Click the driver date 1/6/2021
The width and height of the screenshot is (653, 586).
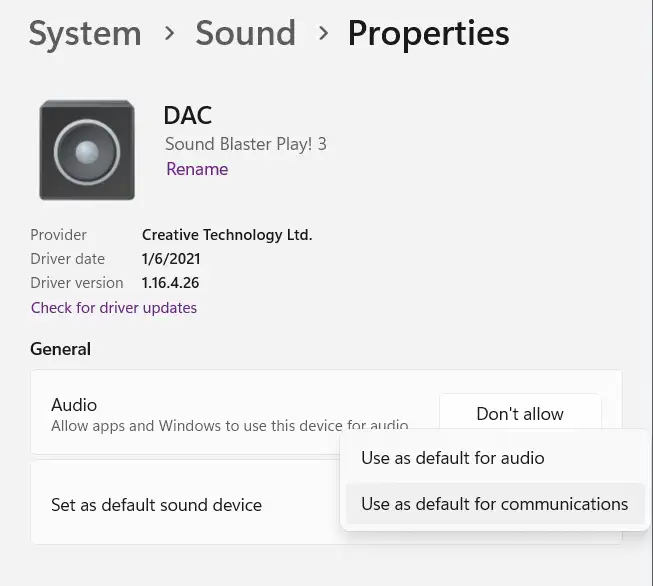pos(173,259)
